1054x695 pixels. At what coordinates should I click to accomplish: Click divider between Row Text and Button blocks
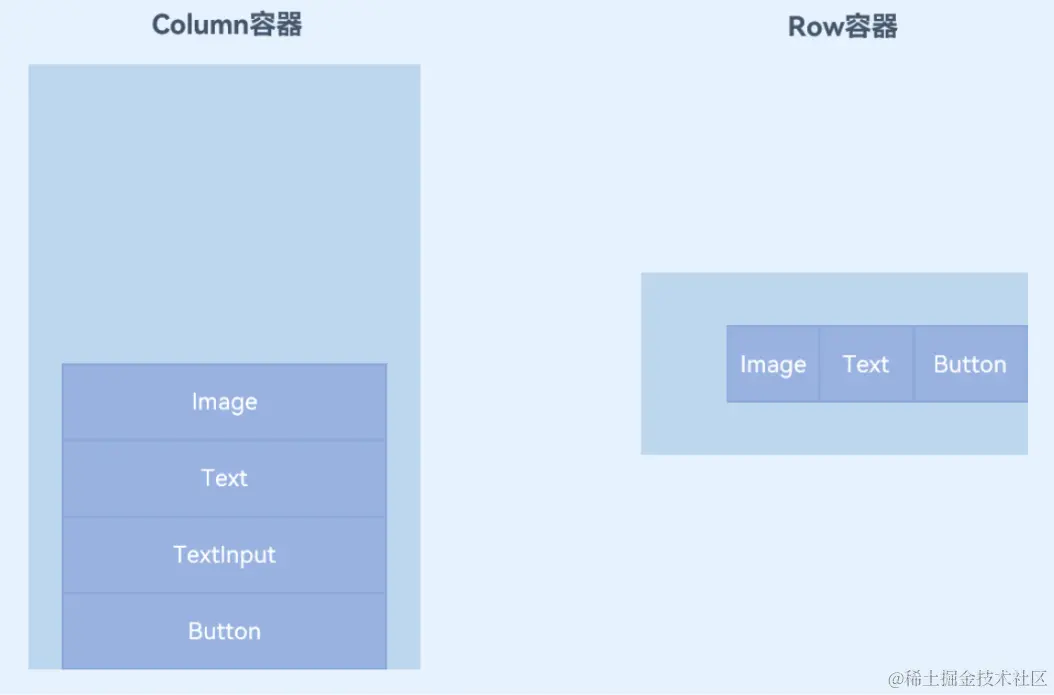click(914, 364)
